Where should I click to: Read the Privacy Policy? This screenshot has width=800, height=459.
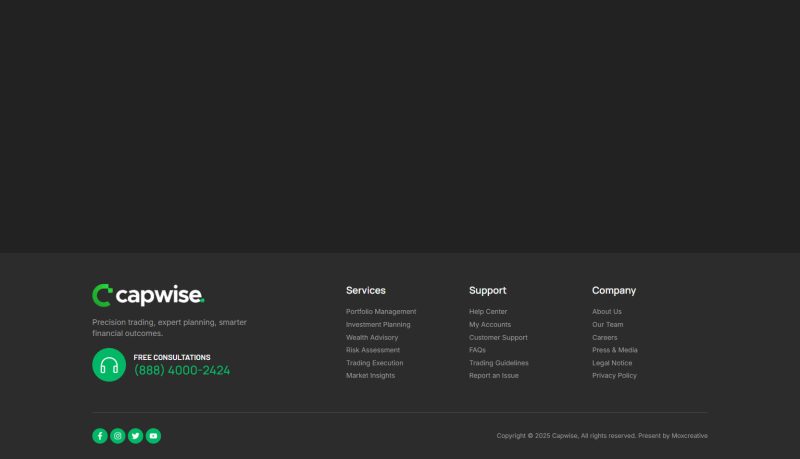[614, 376]
